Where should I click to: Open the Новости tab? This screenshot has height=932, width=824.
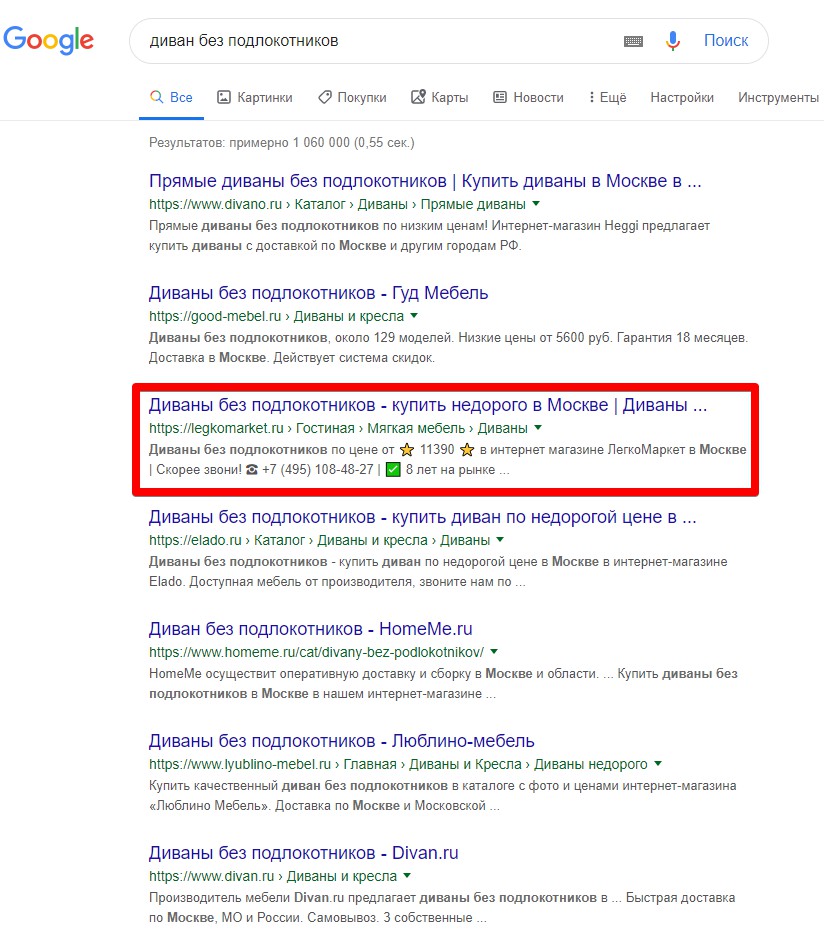[x=529, y=97]
